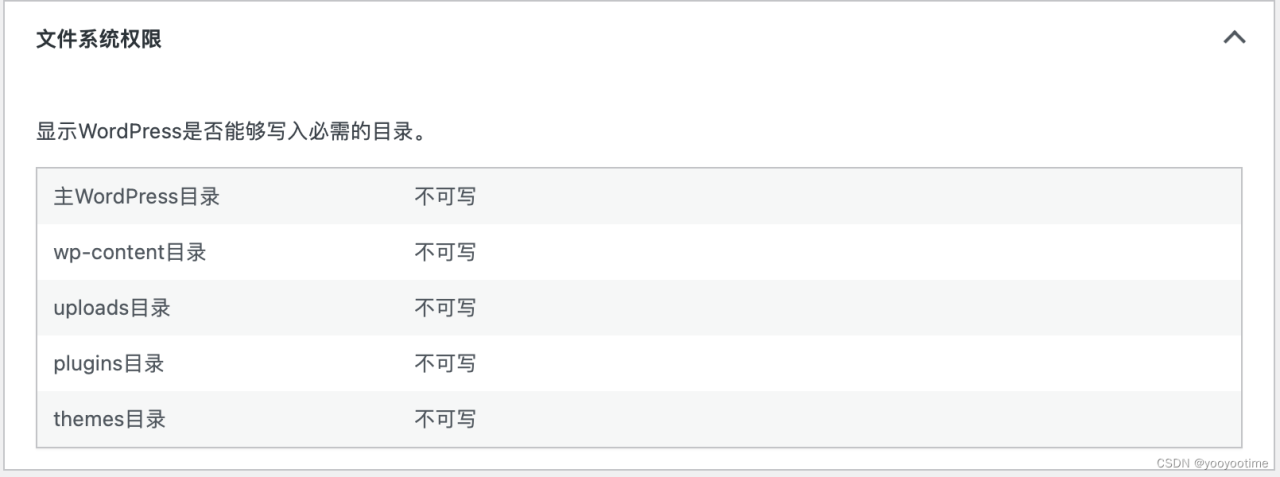Select the plugins目录 row label
The image size is (1280, 477).
pyautogui.click(x=109, y=363)
